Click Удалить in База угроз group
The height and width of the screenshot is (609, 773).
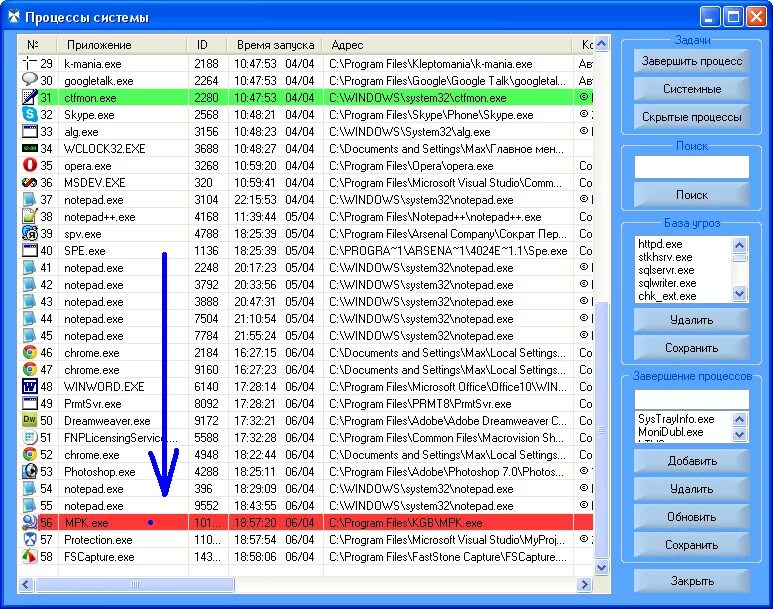[691, 320]
